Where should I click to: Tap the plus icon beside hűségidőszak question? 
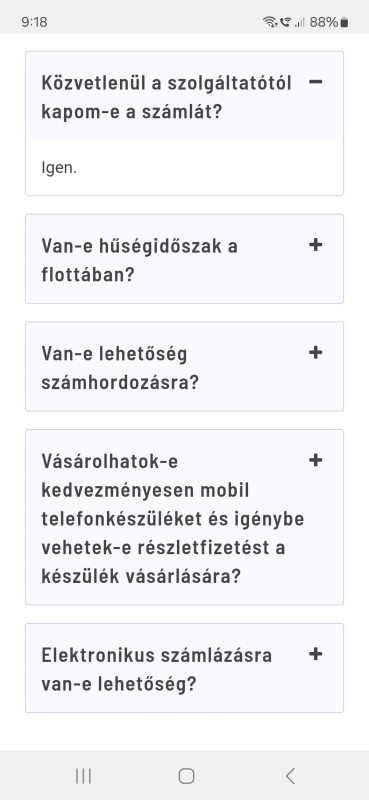tap(316, 245)
